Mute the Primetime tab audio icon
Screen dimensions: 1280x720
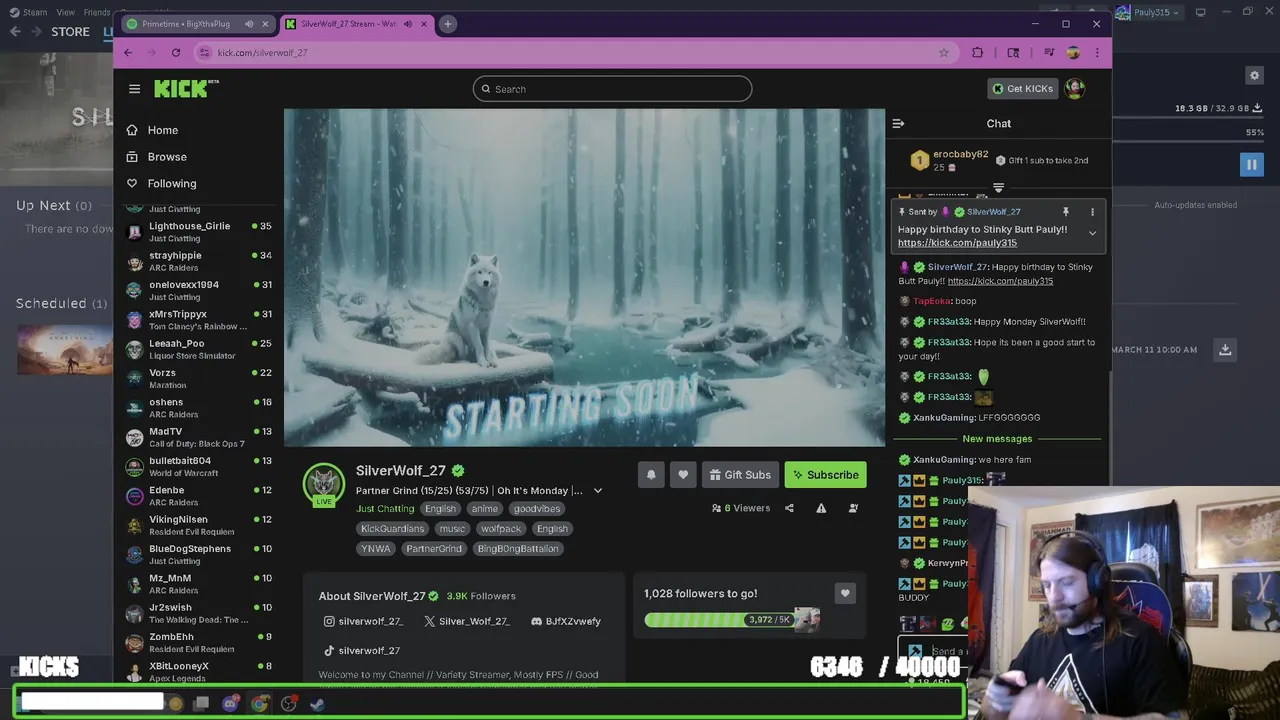pos(249,24)
